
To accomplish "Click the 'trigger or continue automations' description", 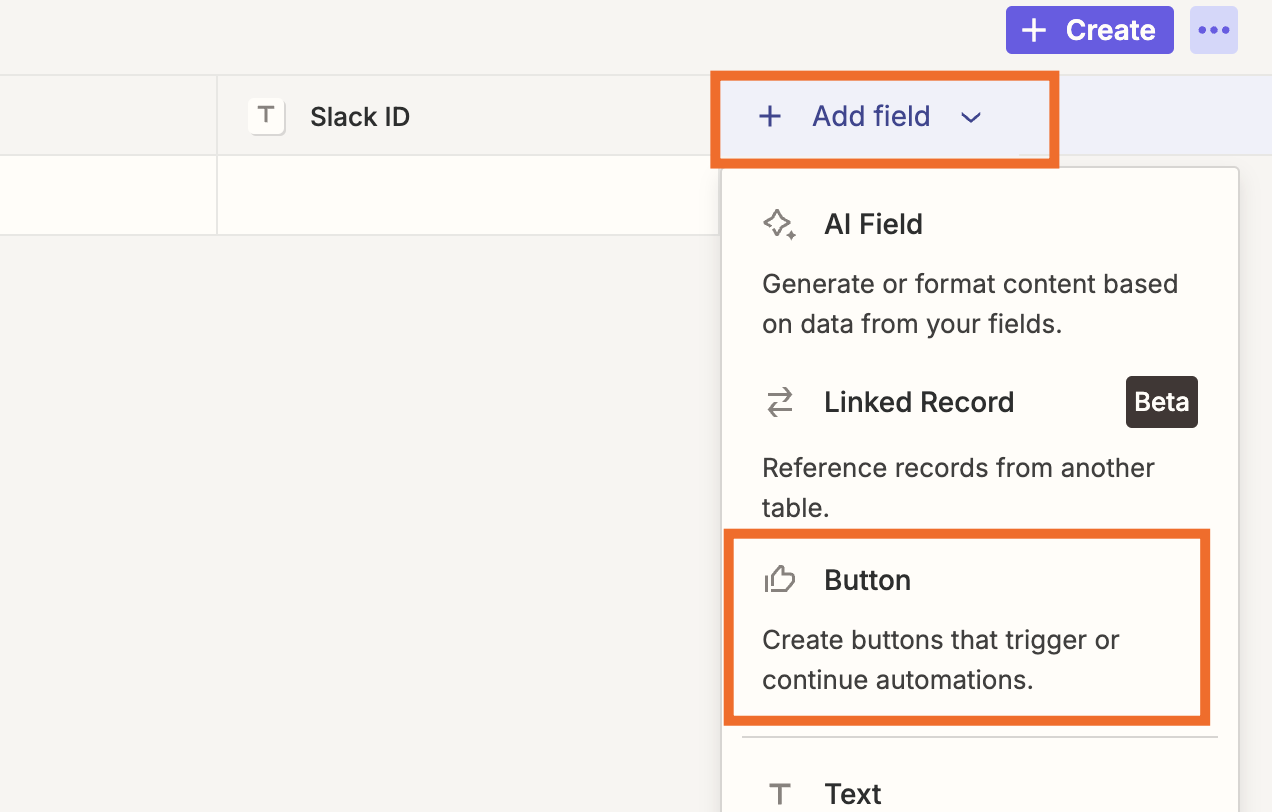I will pos(939,660).
